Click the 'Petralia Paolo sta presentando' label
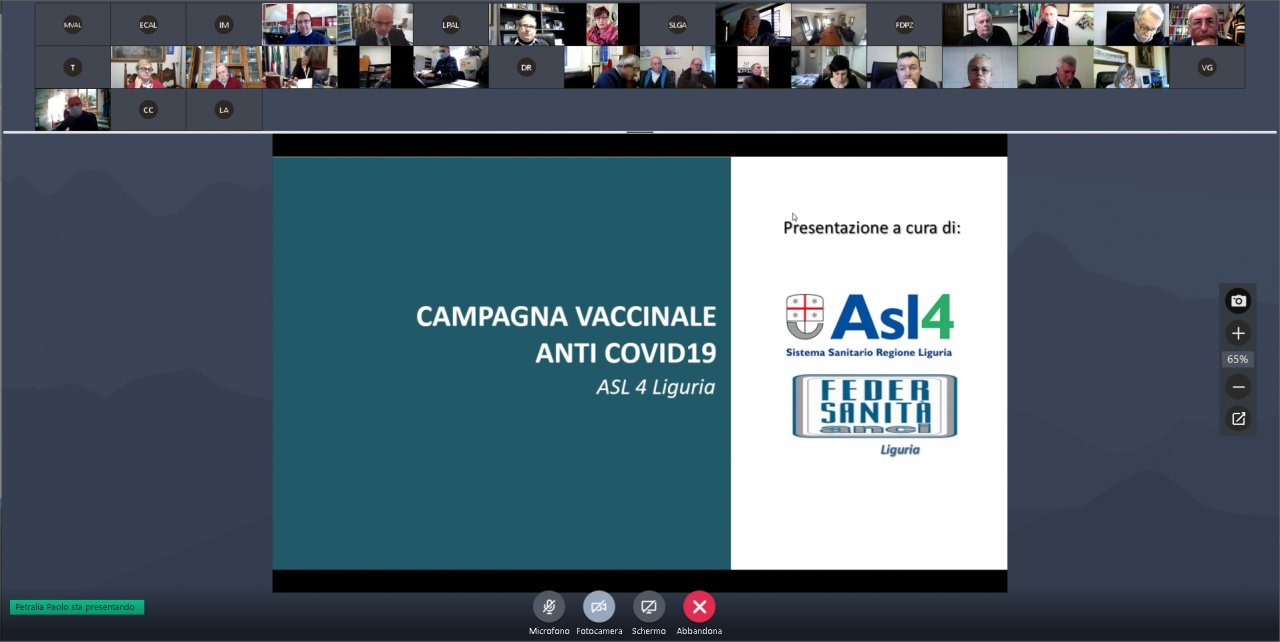 tap(76, 607)
